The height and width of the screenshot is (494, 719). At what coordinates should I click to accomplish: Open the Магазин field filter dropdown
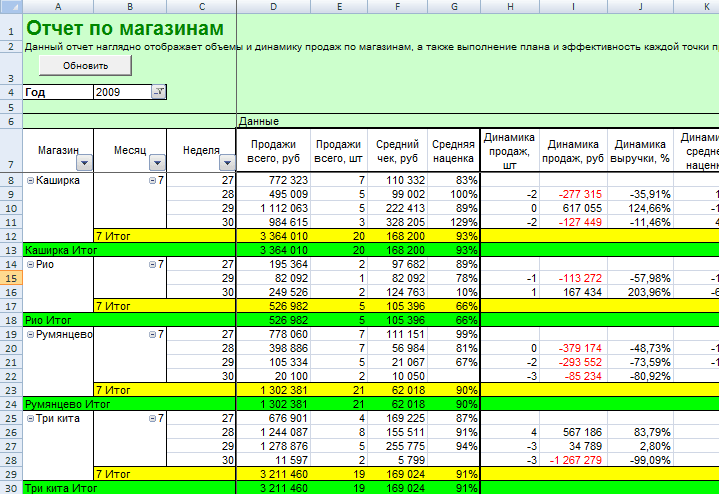pos(83,162)
